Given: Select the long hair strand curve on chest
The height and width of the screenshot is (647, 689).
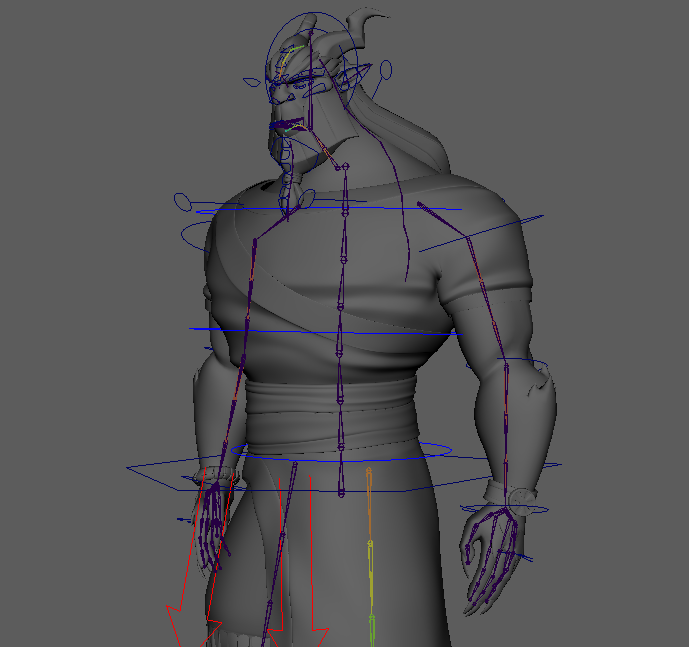Looking at the screenshot, I should (x=407, y=240).
